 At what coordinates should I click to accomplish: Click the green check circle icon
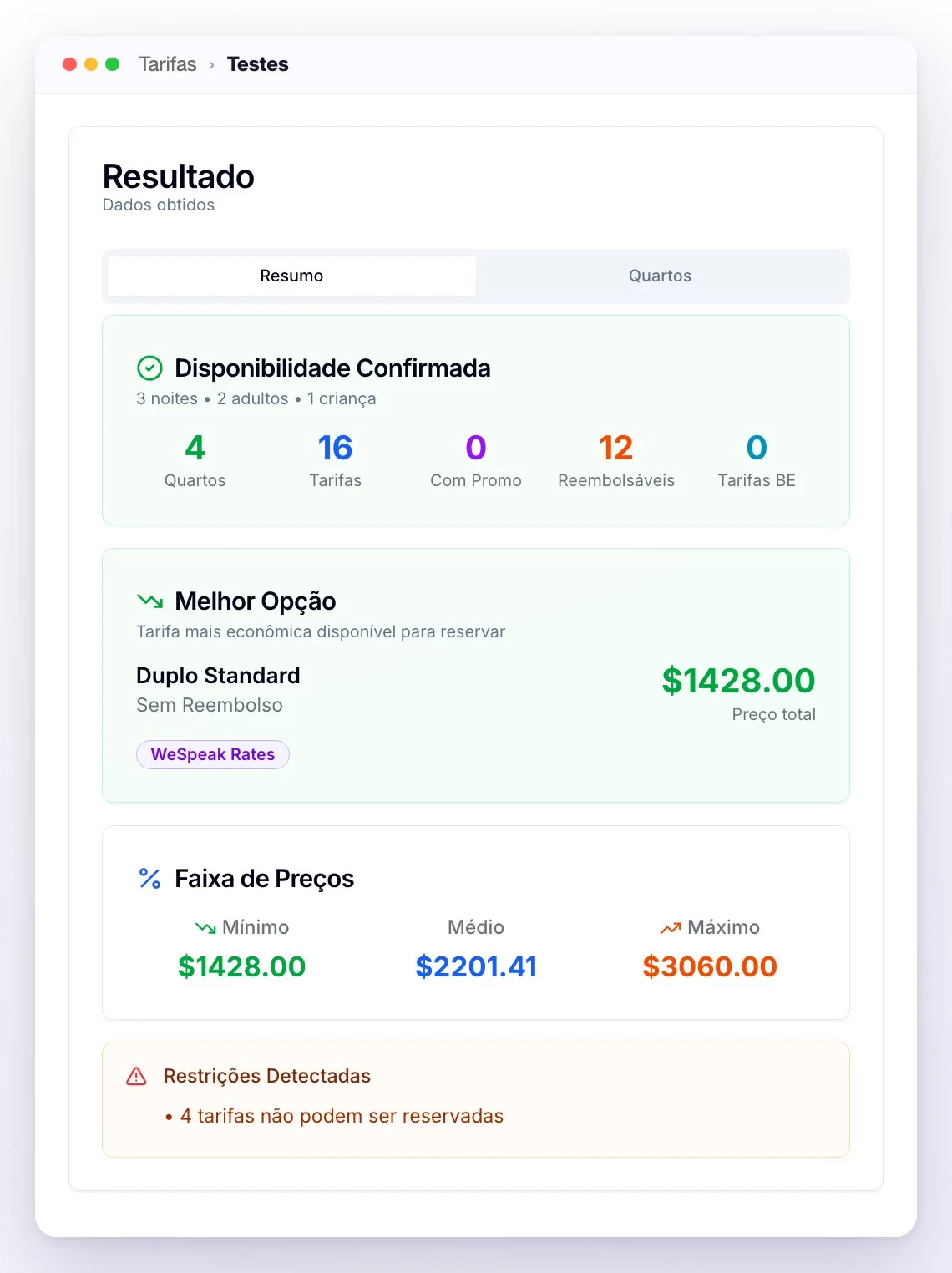click(149, 368)
